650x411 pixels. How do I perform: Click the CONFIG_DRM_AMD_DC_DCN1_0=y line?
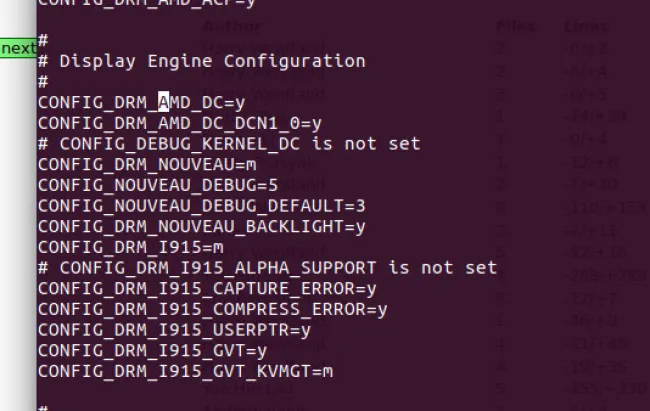179,123
